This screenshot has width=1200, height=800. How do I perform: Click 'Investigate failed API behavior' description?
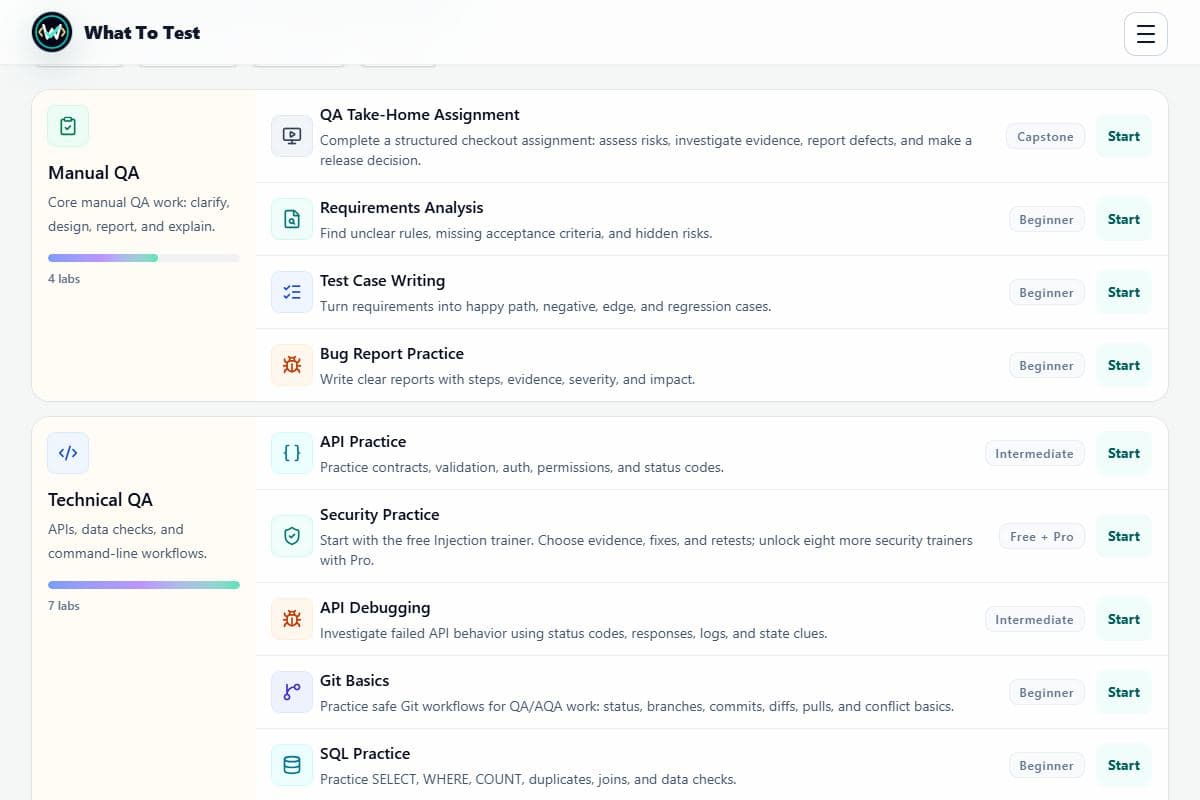point(574,634)
